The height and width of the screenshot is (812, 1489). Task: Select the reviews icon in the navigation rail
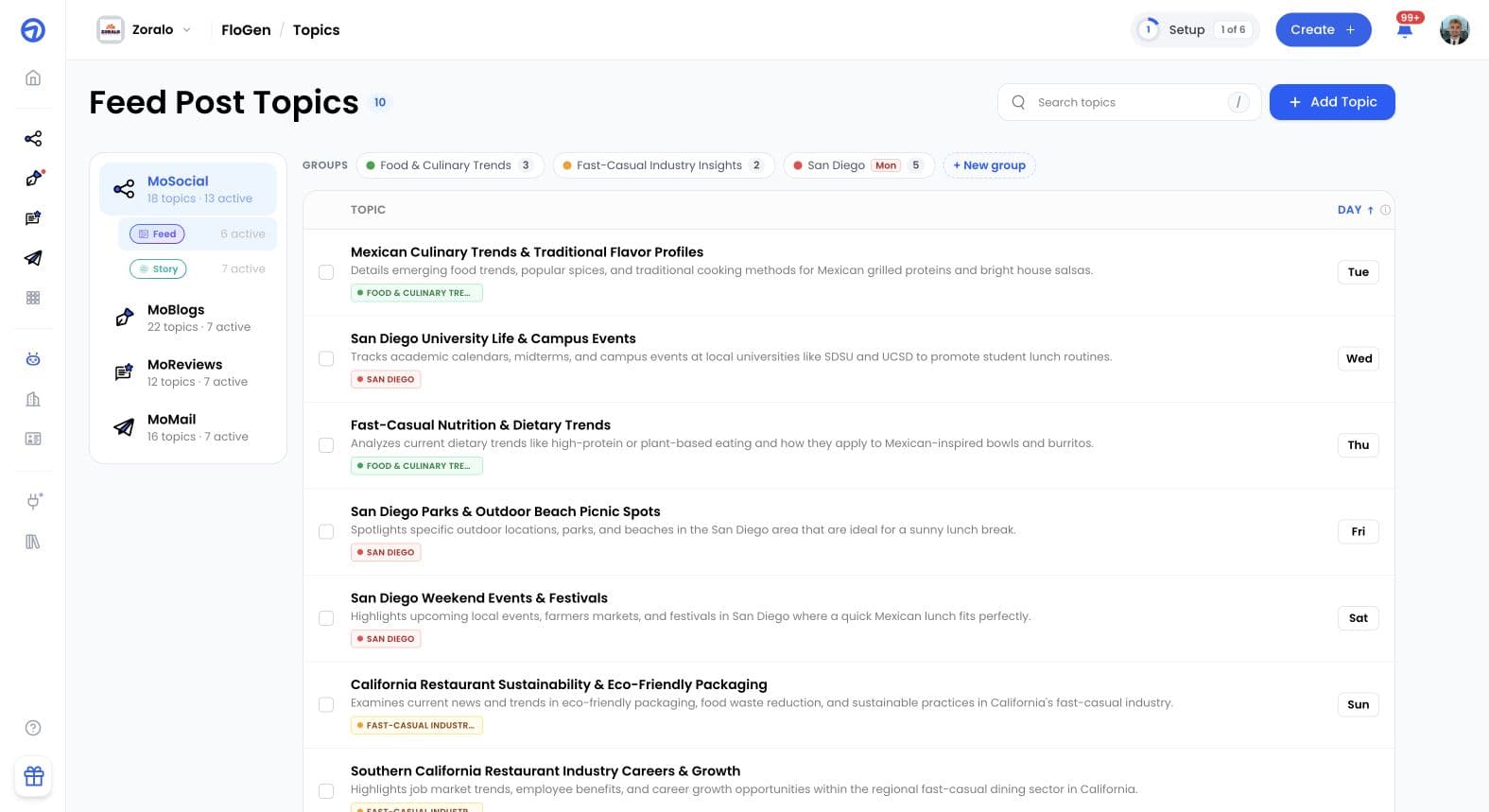(33, 218)
